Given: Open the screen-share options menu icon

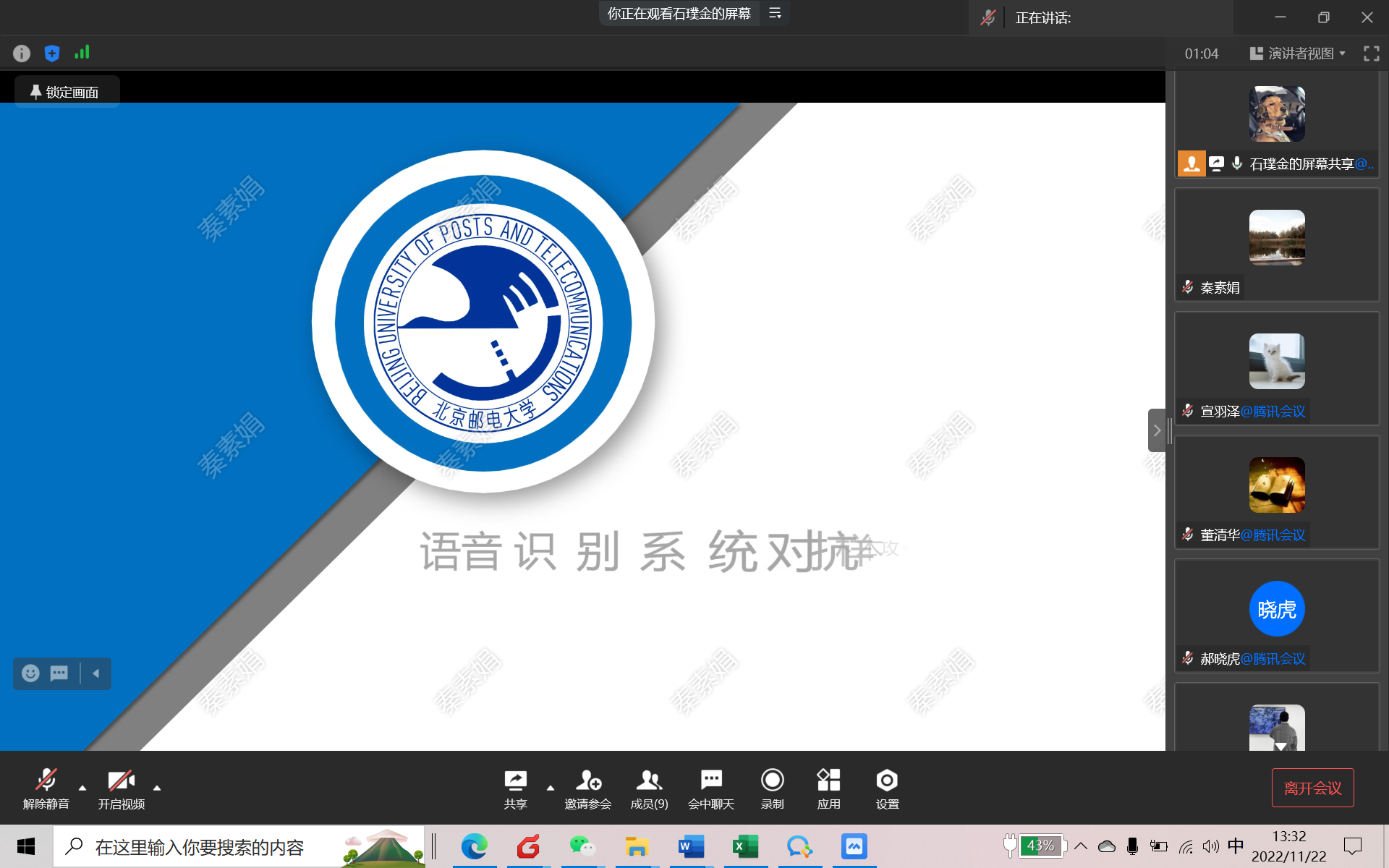Looking at the screenshot, I should [x=775, y=14].
